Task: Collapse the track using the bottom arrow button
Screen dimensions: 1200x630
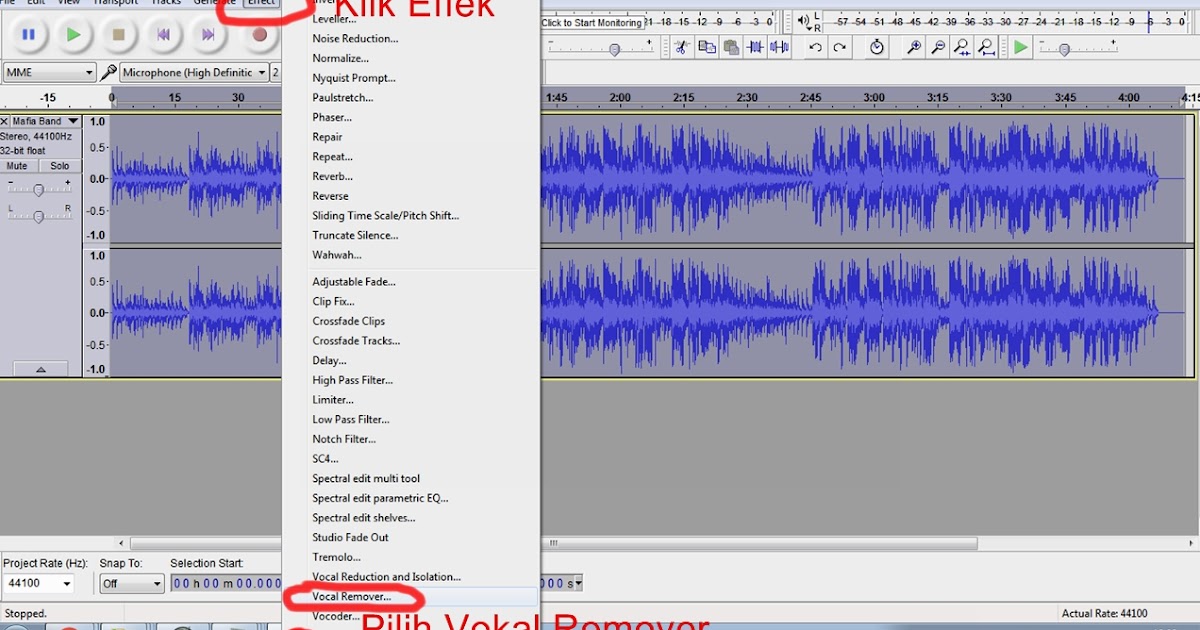Action: 41,369
